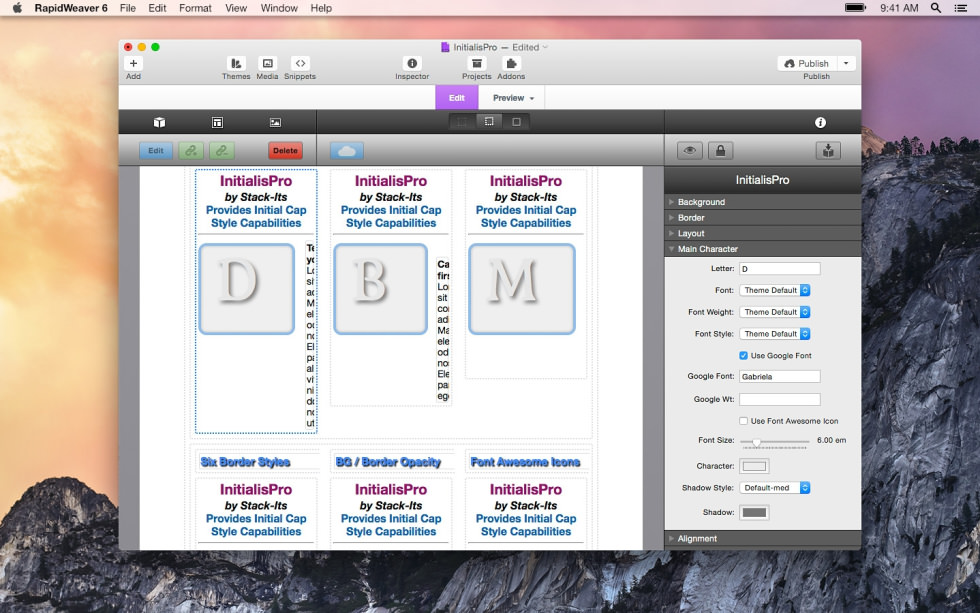980x613 pixels.
Task: Open the Help menu
Action: (x=321, y=8)
